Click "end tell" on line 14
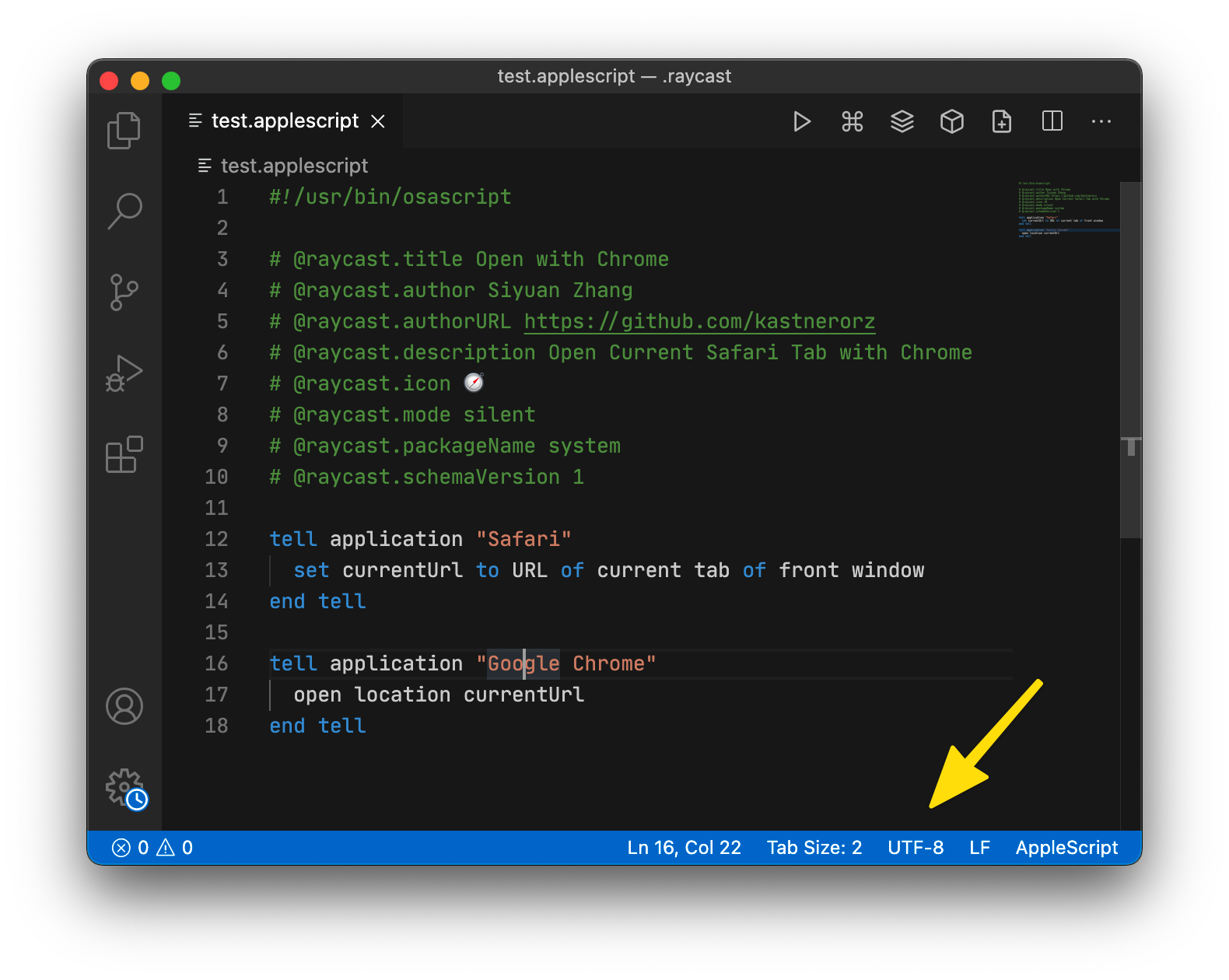Viewport: 1229px width, 980px height. pyautogui.click(x=317, y=601)
